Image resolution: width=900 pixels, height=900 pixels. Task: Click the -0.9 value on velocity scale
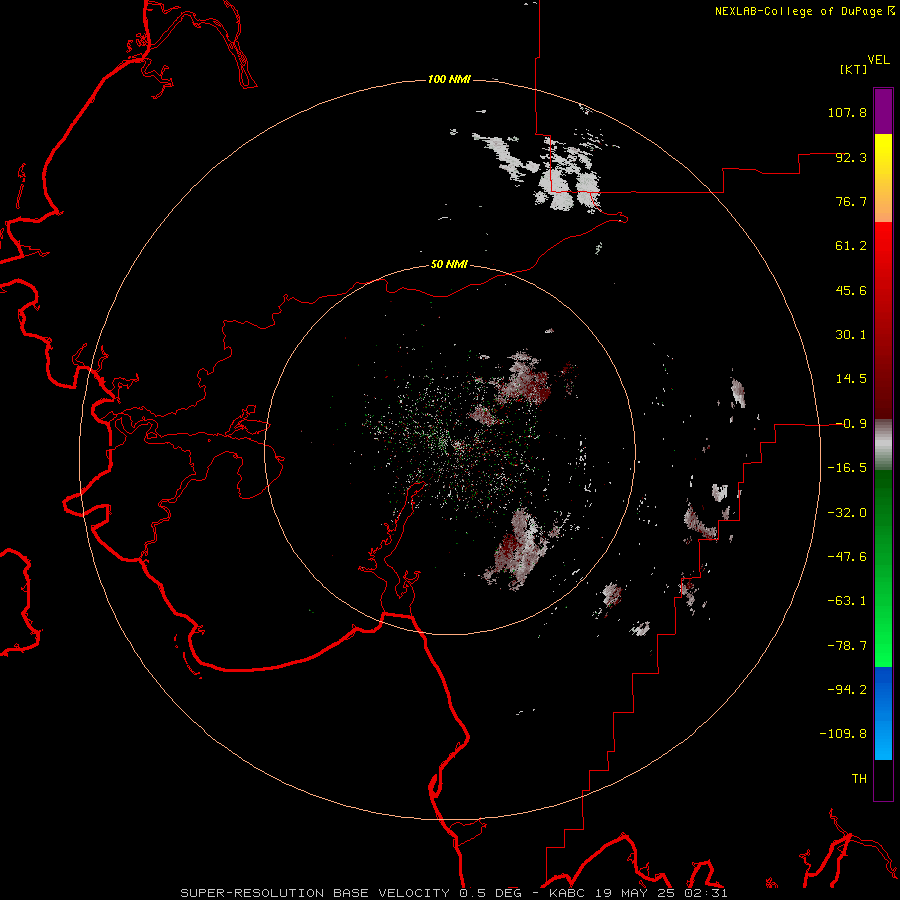[x=851, y=424]
